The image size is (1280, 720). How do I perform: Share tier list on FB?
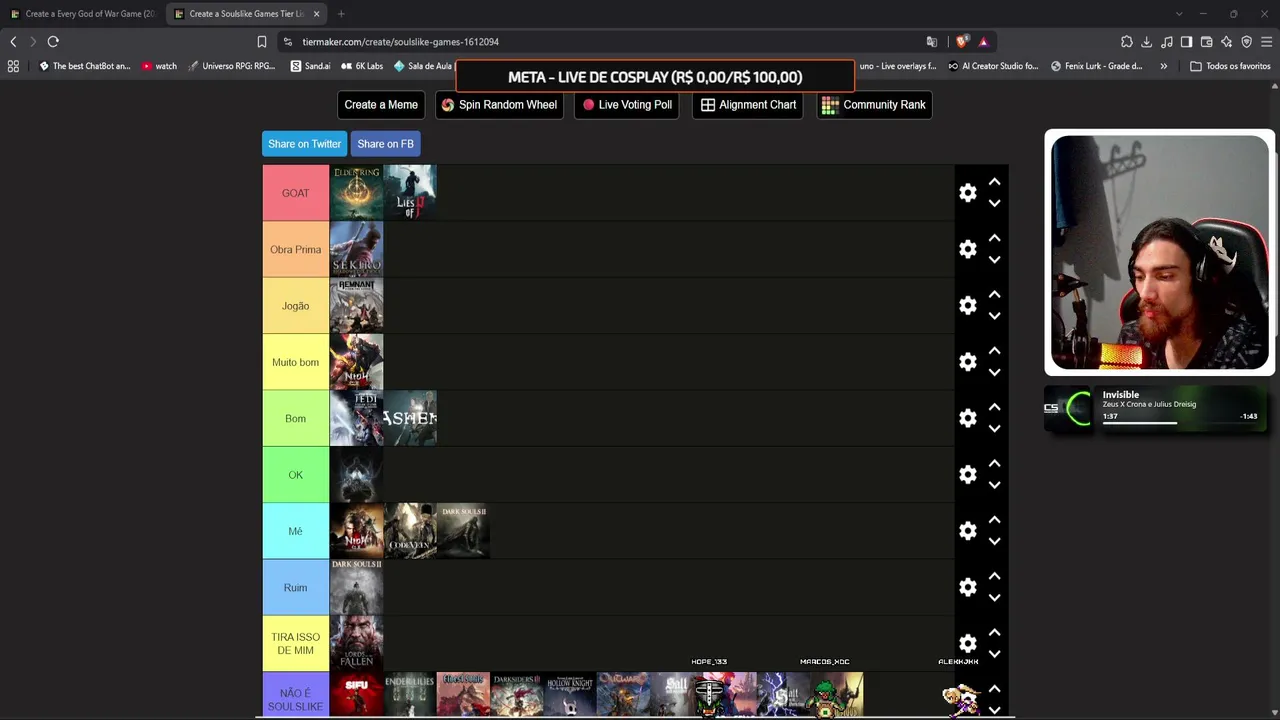click(385, 144)
